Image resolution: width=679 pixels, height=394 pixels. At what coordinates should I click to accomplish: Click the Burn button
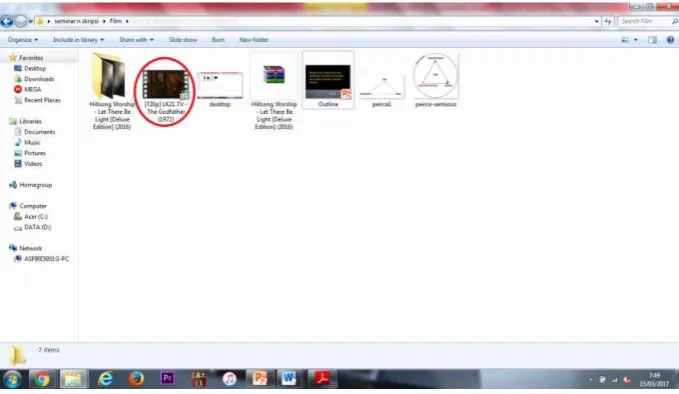coord(218,39)
